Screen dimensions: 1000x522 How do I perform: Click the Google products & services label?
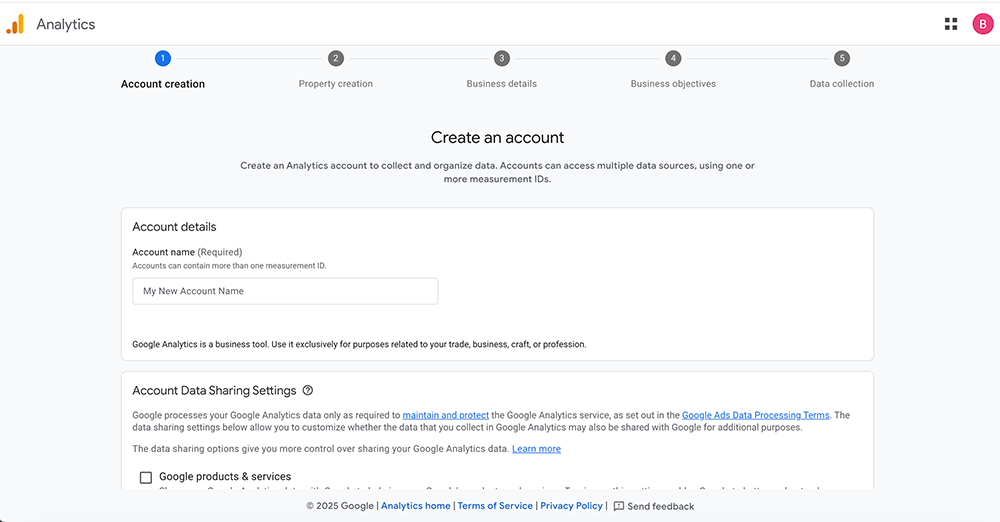[225, 477]
